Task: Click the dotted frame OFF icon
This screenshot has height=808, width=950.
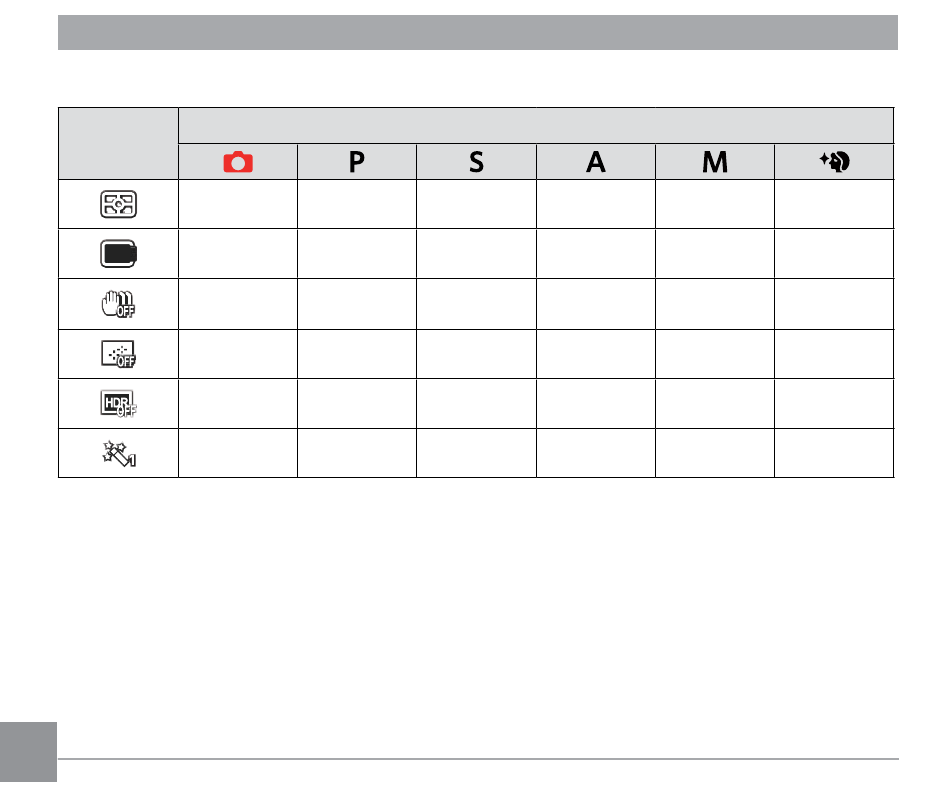Action: 118,354
